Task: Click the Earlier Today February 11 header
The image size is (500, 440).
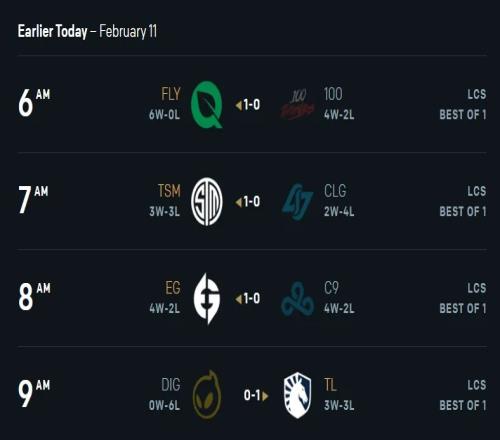Action: pyautogui.click(x=87, y=31)
